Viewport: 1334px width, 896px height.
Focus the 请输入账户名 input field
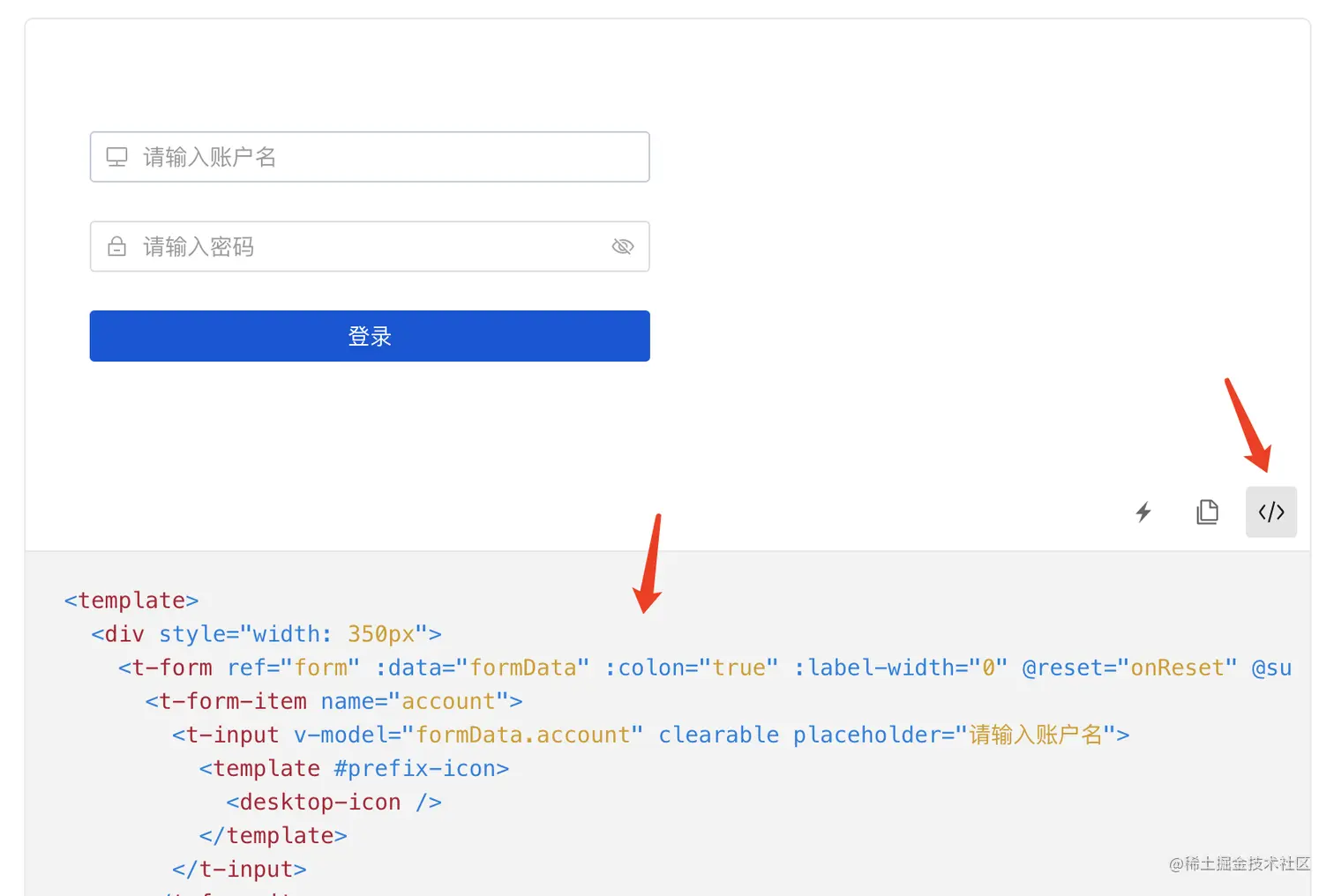coord(370,157)
